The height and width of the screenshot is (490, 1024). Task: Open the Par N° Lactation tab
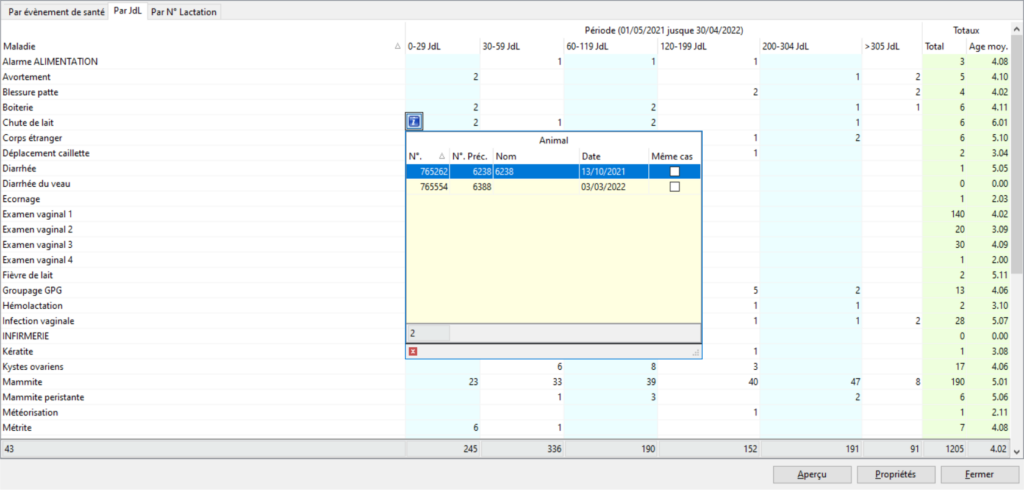click(x=183, y=12)
